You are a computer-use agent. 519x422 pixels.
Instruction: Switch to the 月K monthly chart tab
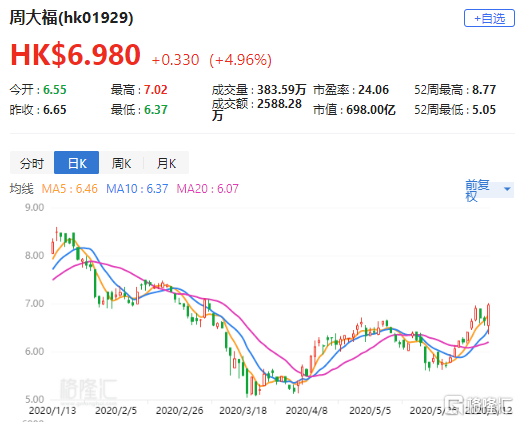click(166, 163)
